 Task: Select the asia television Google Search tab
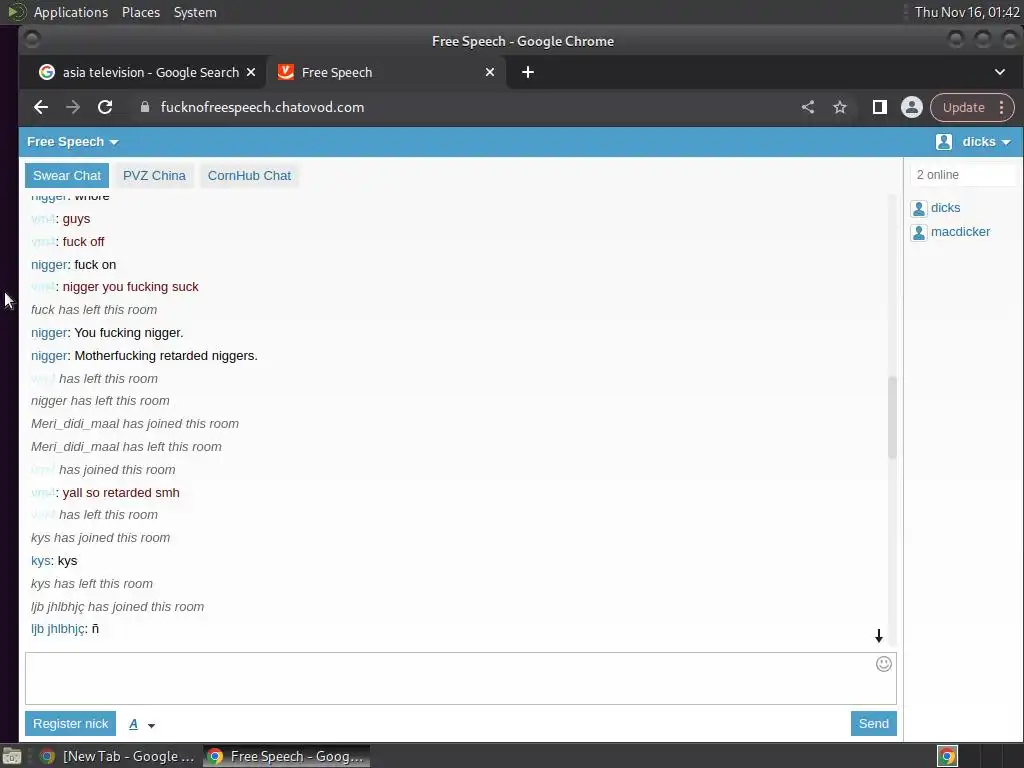click(150, 72)
